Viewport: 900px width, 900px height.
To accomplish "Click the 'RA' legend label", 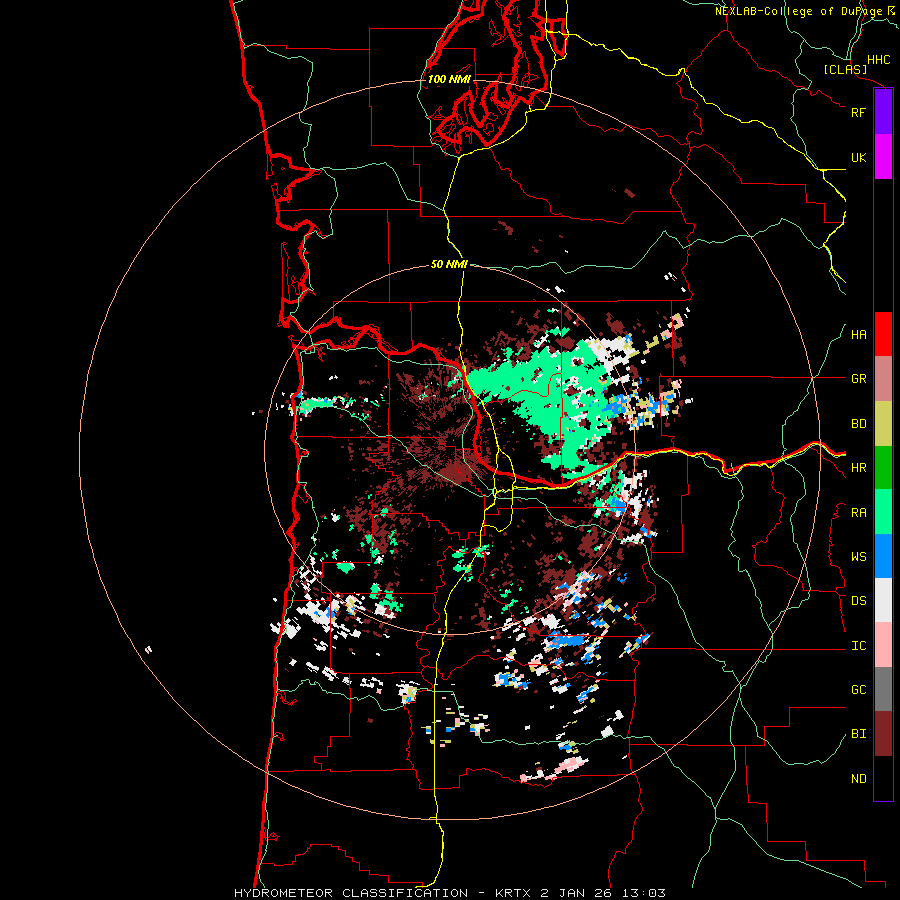I will pyautogui.click(x=858, y=513).
